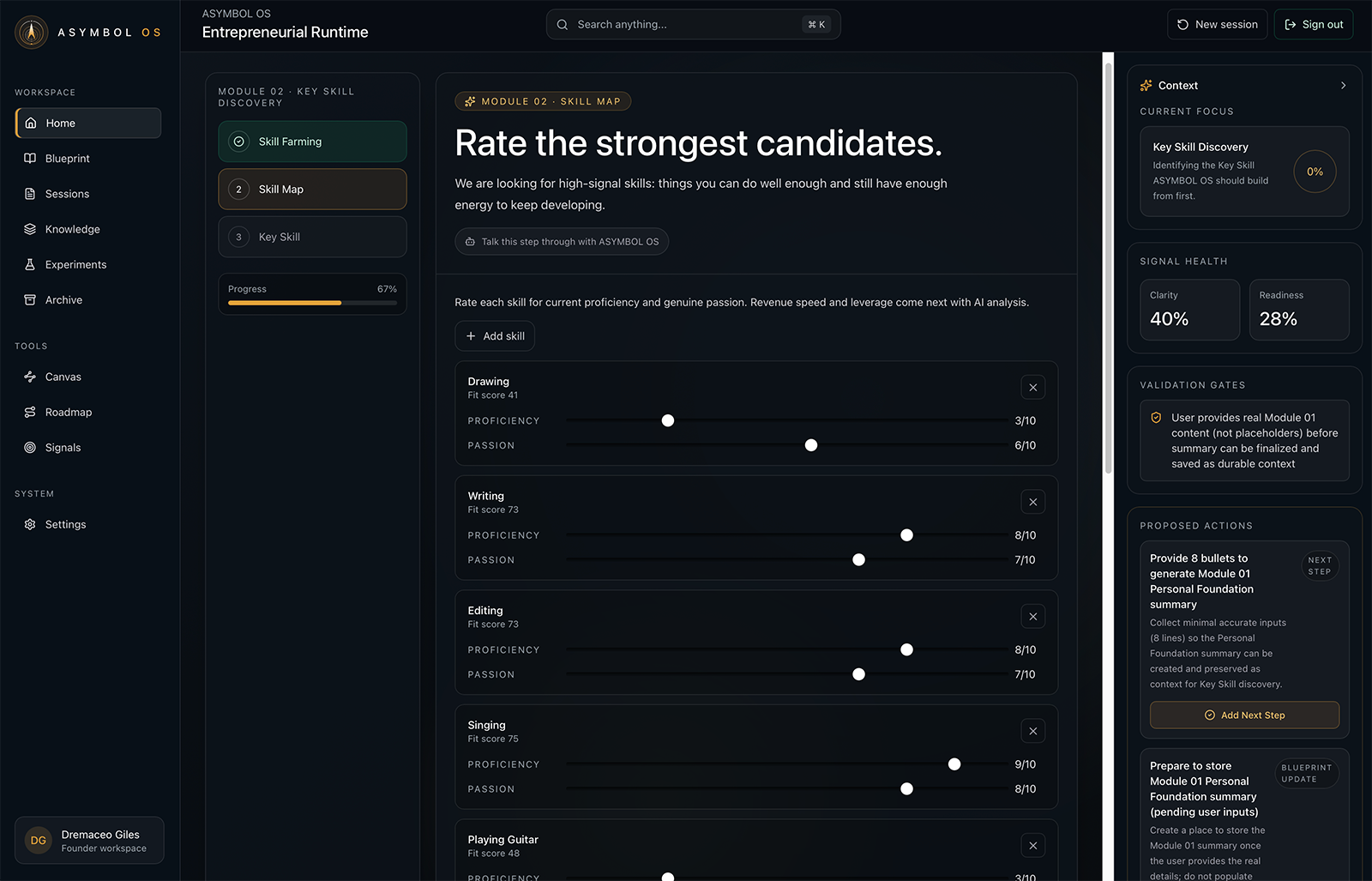
Task: Click the Writing proficiency slider handle
Action: coord(906,535)
